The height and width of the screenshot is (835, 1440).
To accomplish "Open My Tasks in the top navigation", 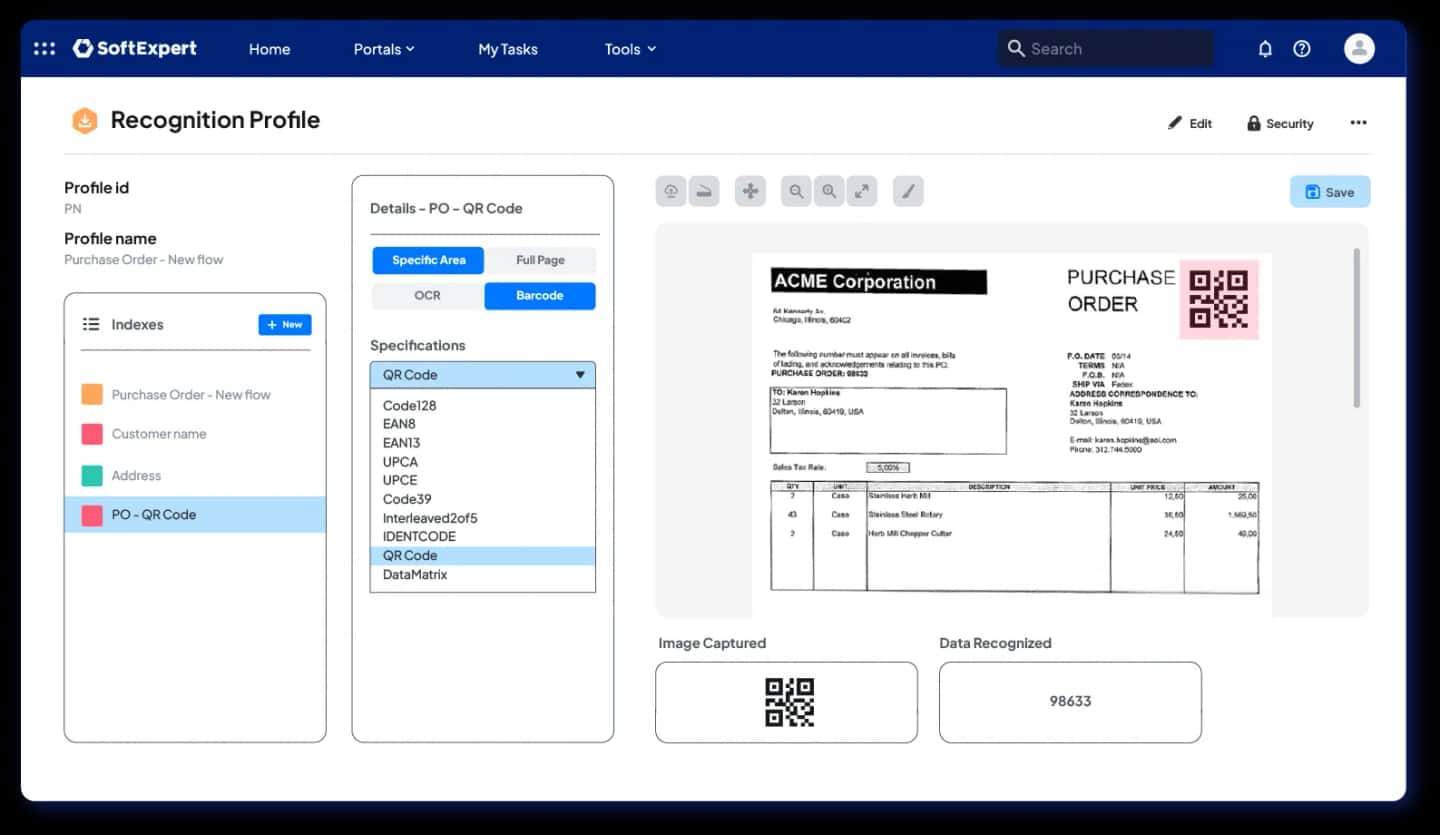I will (508, 49).
